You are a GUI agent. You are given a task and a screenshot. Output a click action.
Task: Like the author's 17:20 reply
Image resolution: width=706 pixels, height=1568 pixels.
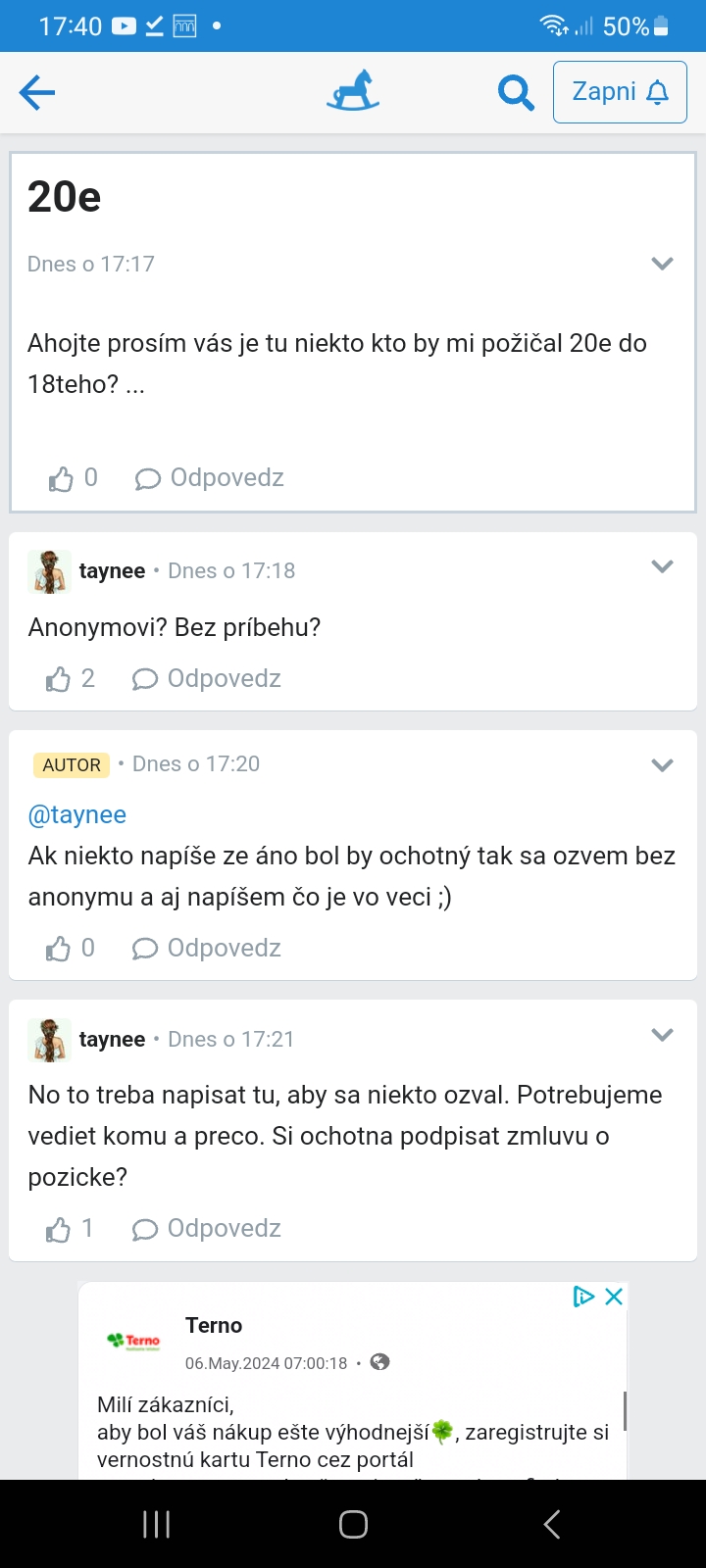[59, 949]
